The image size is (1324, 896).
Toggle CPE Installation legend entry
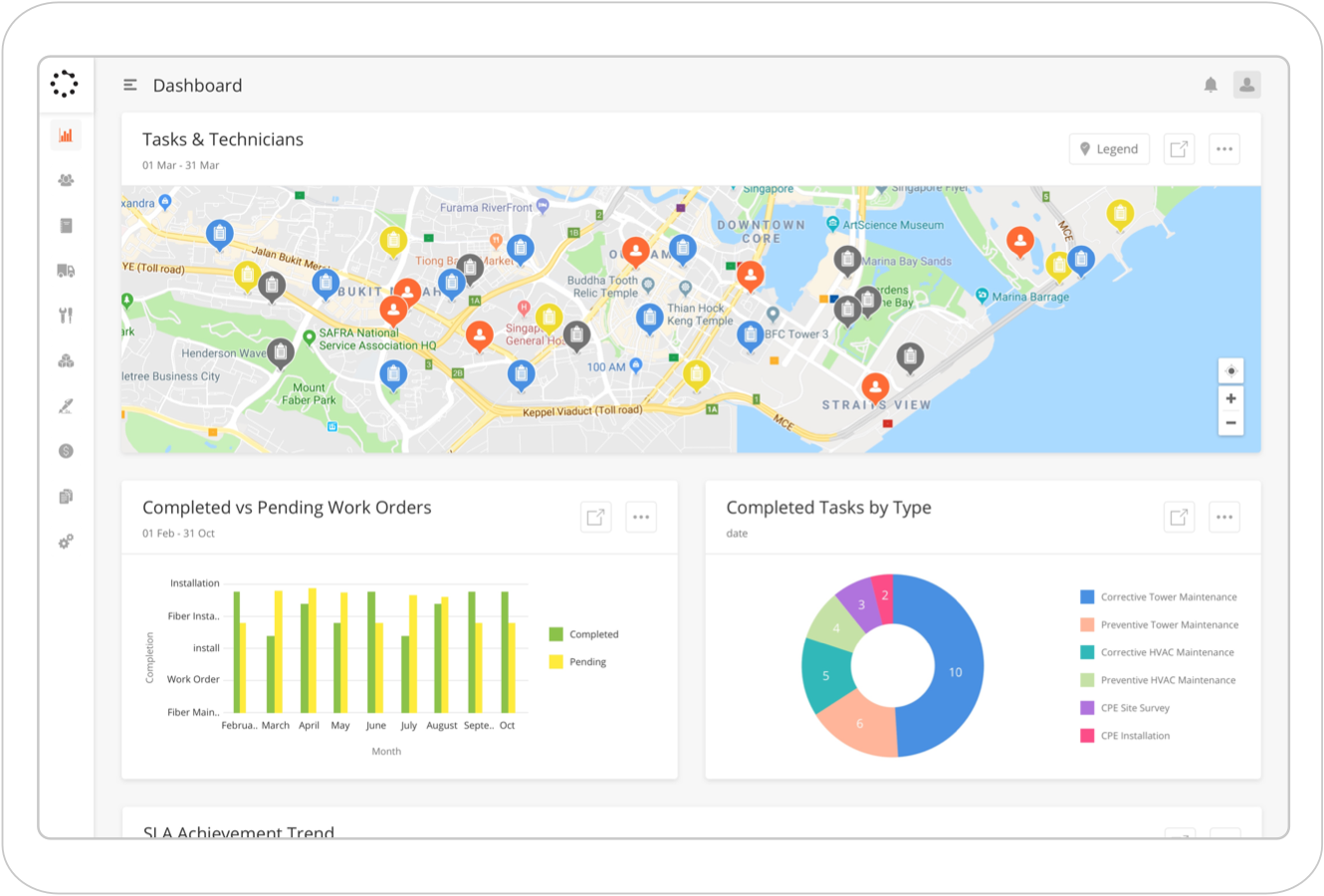pos(1135,736)
